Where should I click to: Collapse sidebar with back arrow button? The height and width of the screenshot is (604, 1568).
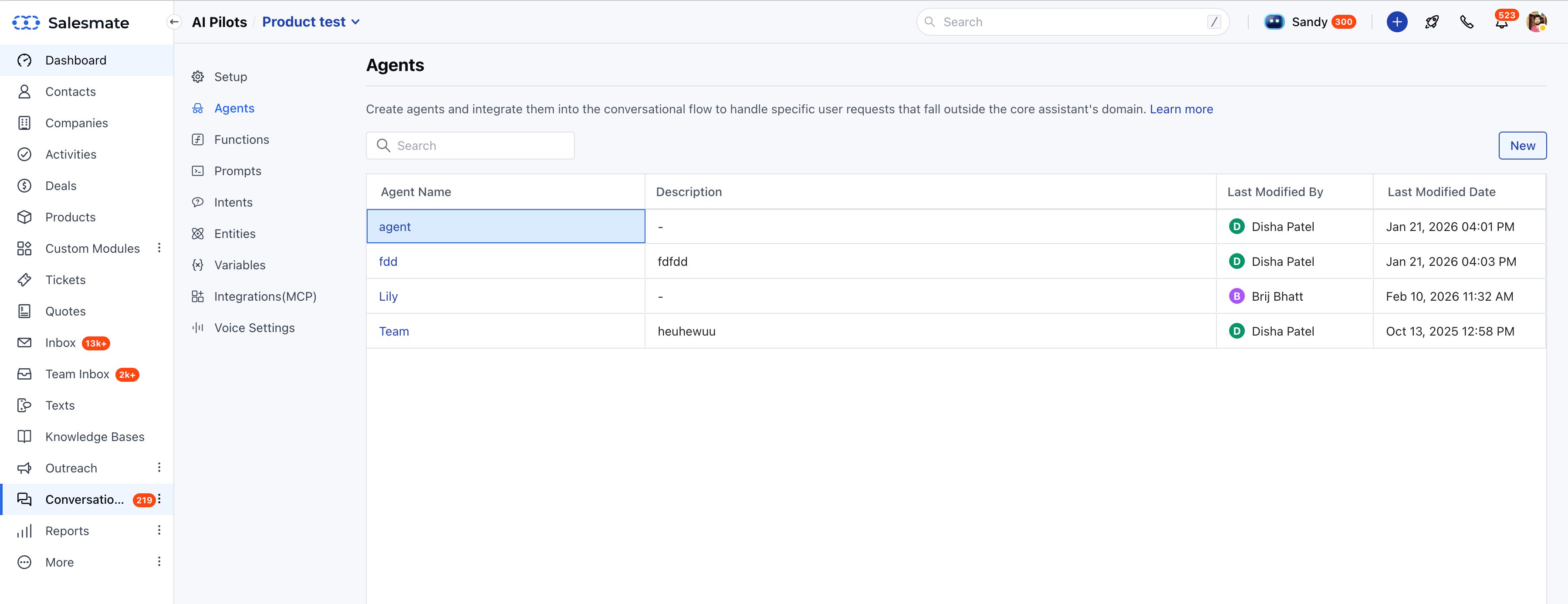174,22
